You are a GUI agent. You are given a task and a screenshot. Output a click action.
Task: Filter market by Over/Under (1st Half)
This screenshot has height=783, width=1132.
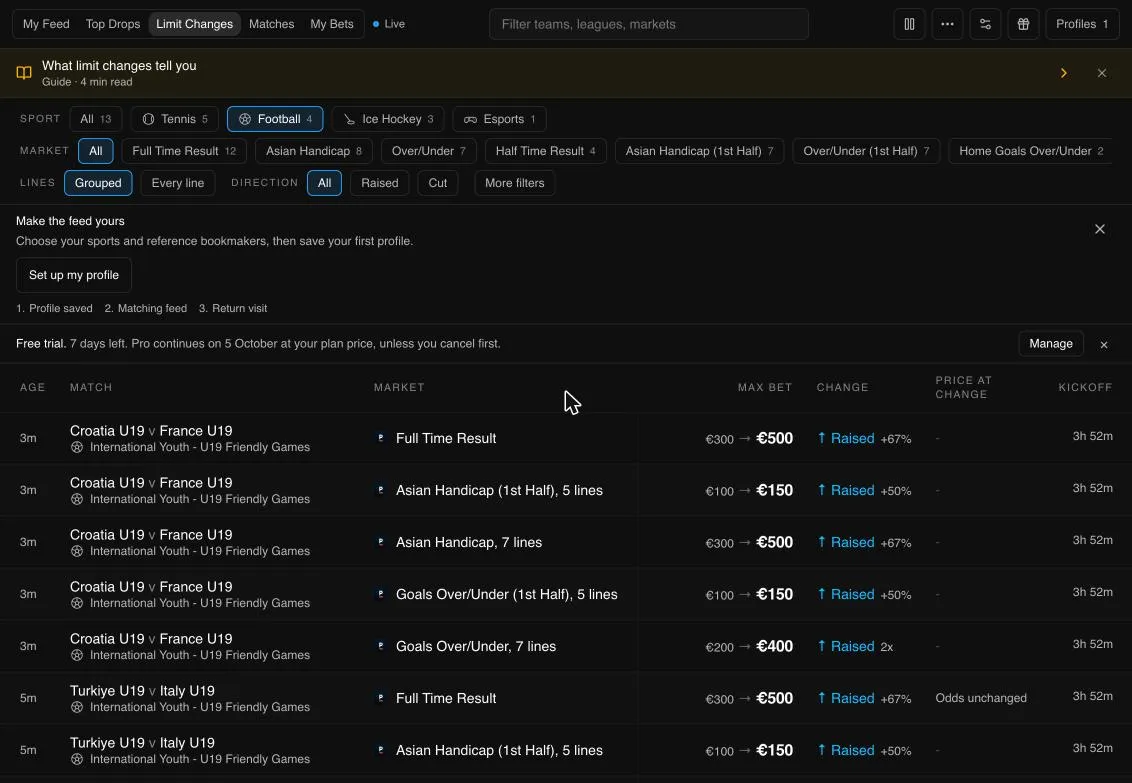point(866,151)
